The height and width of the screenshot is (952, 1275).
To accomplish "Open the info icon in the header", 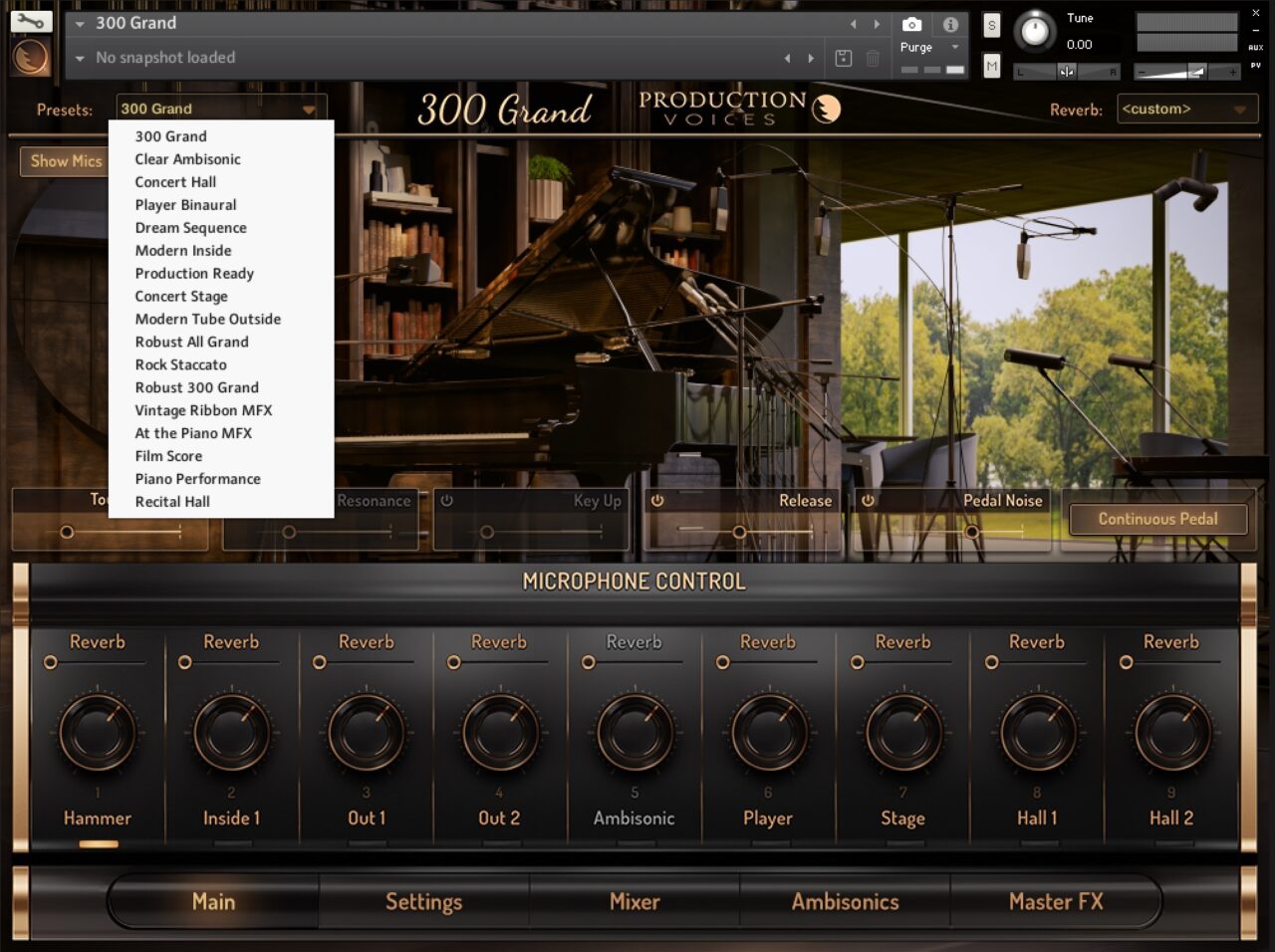I will [x=950, y=24].
